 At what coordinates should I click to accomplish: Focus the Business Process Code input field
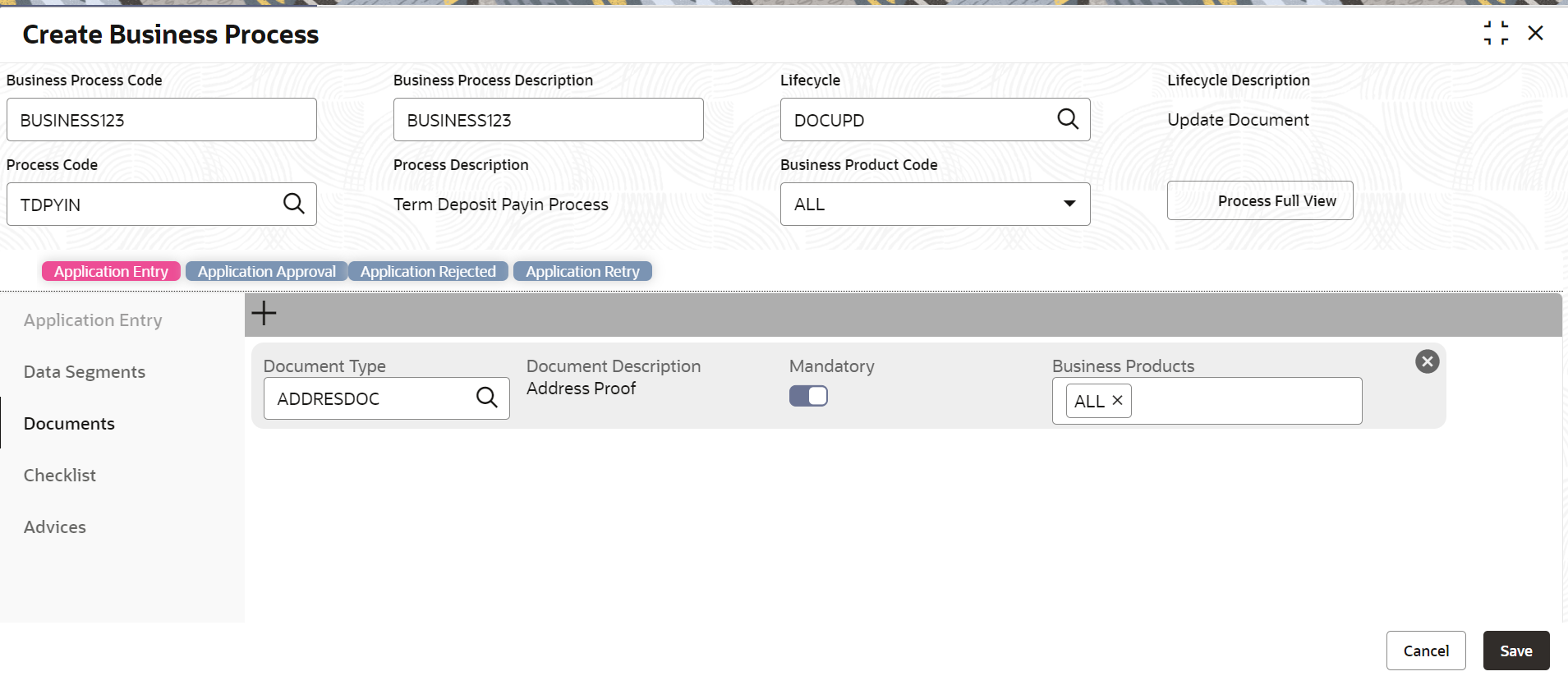coord(162,120)
